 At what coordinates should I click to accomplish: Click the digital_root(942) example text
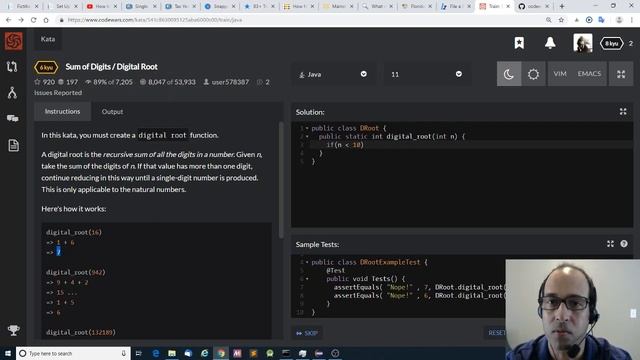pyautogui.click(x=76, y=272)
